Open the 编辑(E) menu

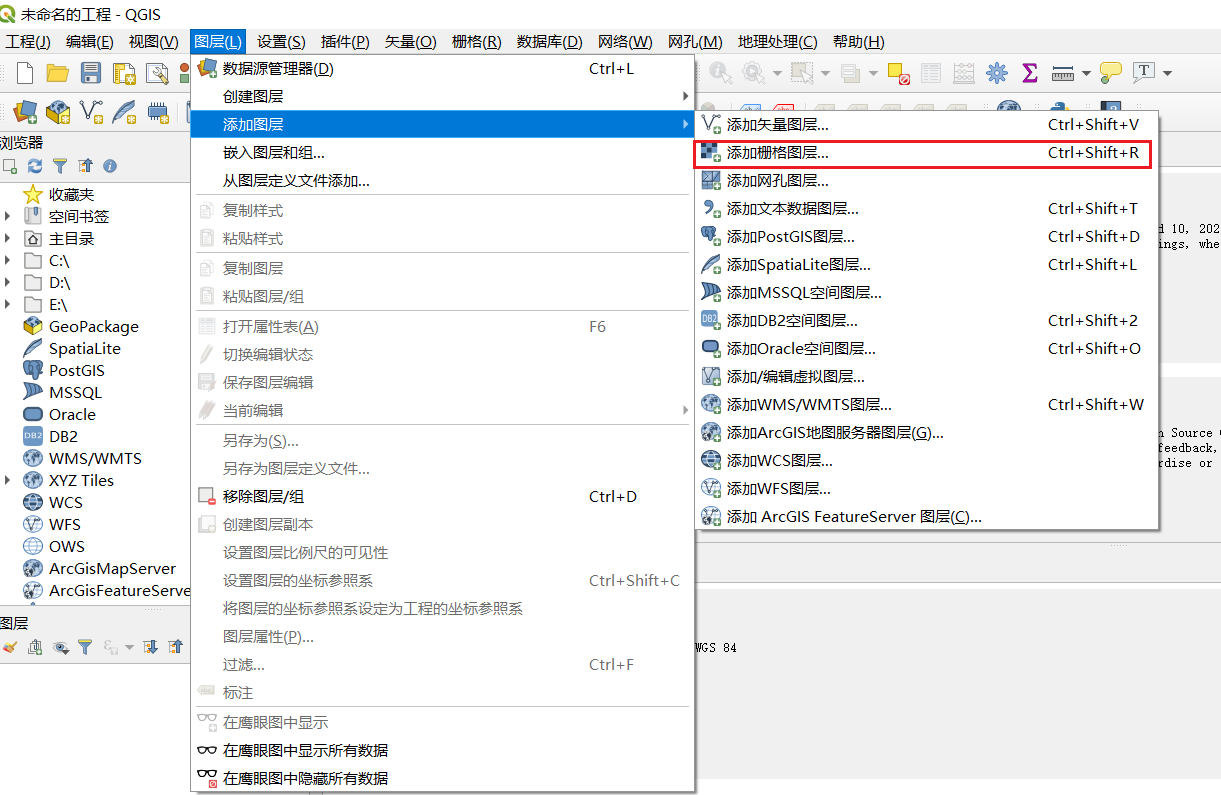pos(89,41)
